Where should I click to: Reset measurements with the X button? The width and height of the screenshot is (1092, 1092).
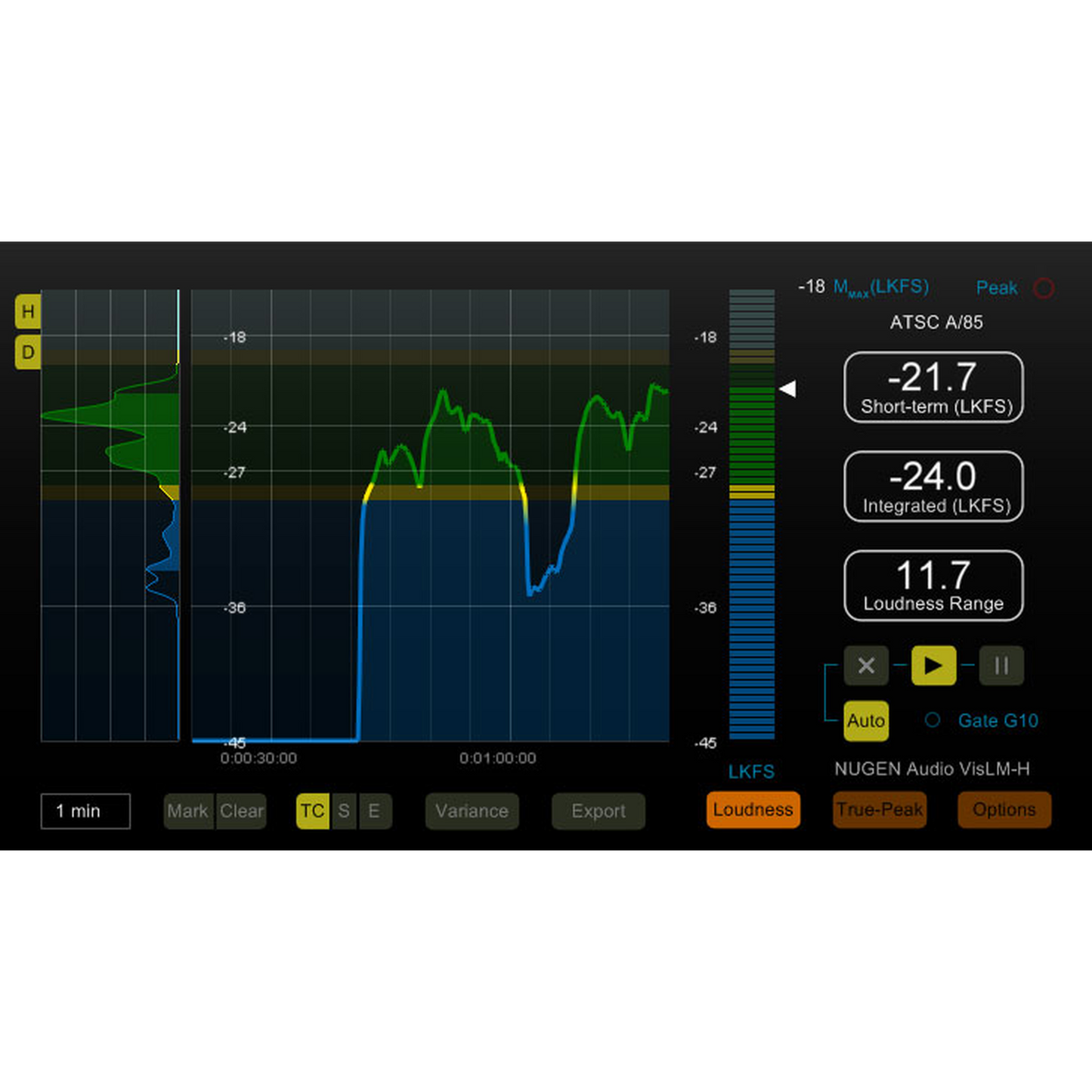866,666
